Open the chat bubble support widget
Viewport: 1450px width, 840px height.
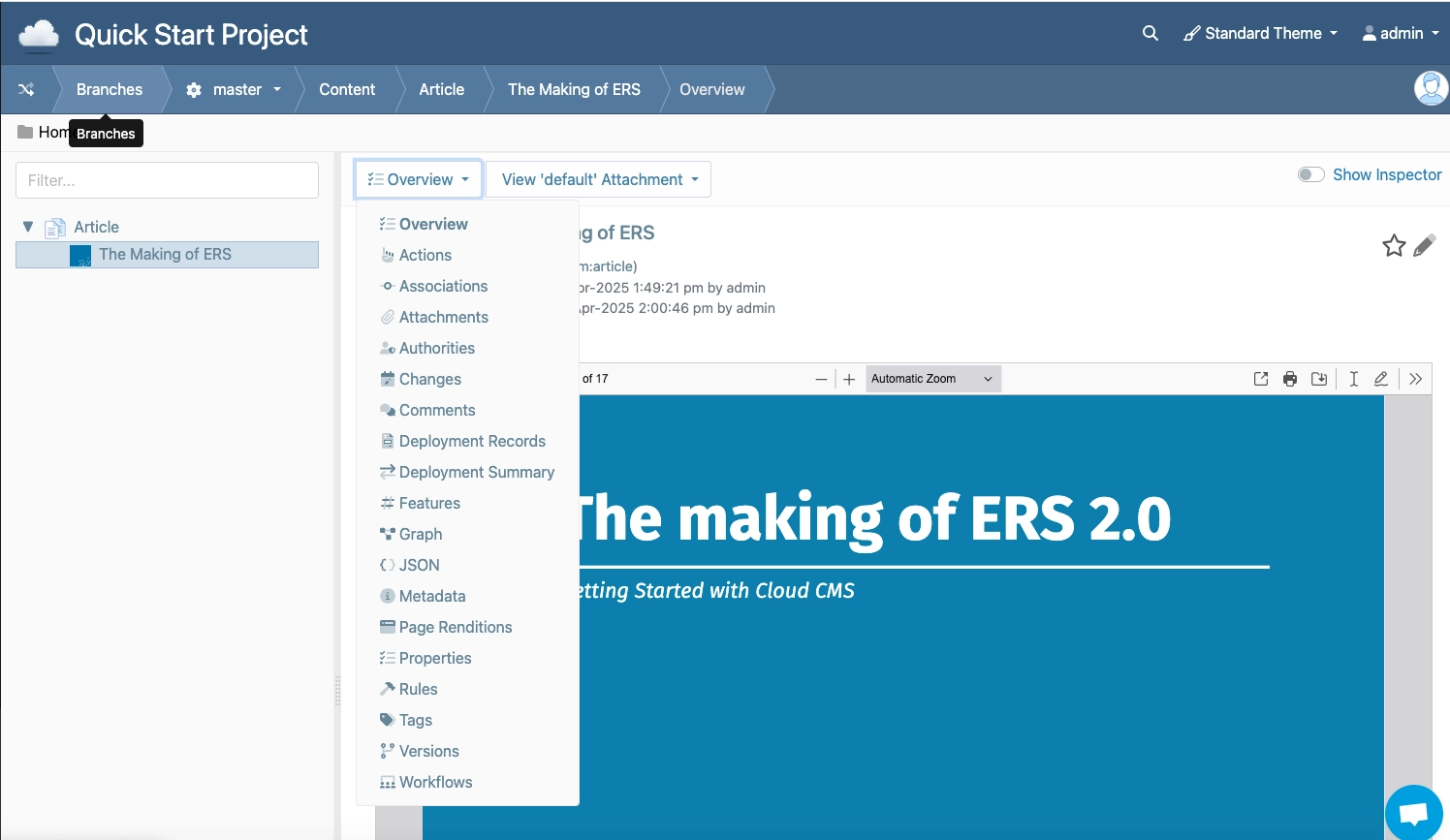pyautogui.click(x=1413, y=812)
